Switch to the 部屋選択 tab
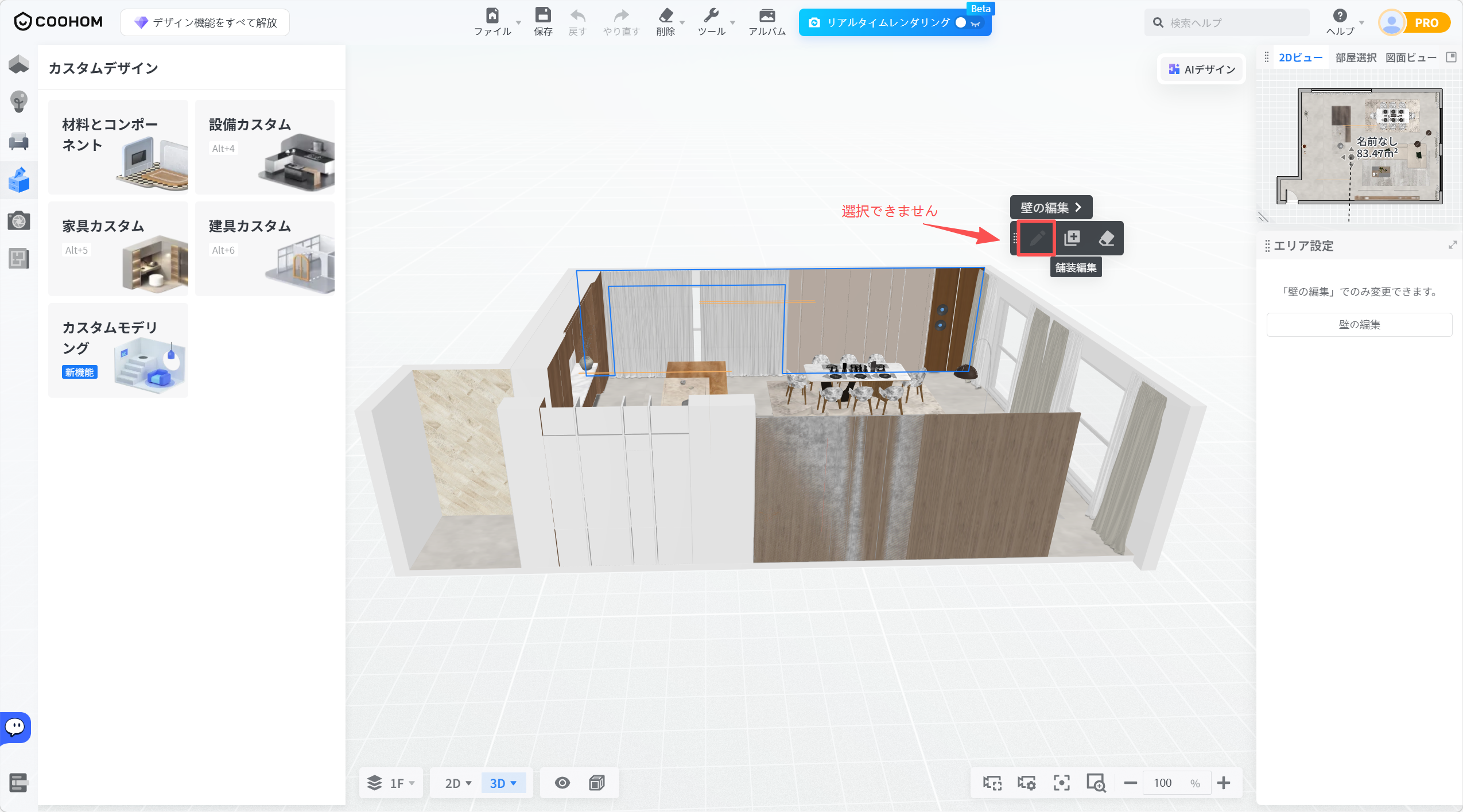1463x812 pixels. [x=1356, y=57]
